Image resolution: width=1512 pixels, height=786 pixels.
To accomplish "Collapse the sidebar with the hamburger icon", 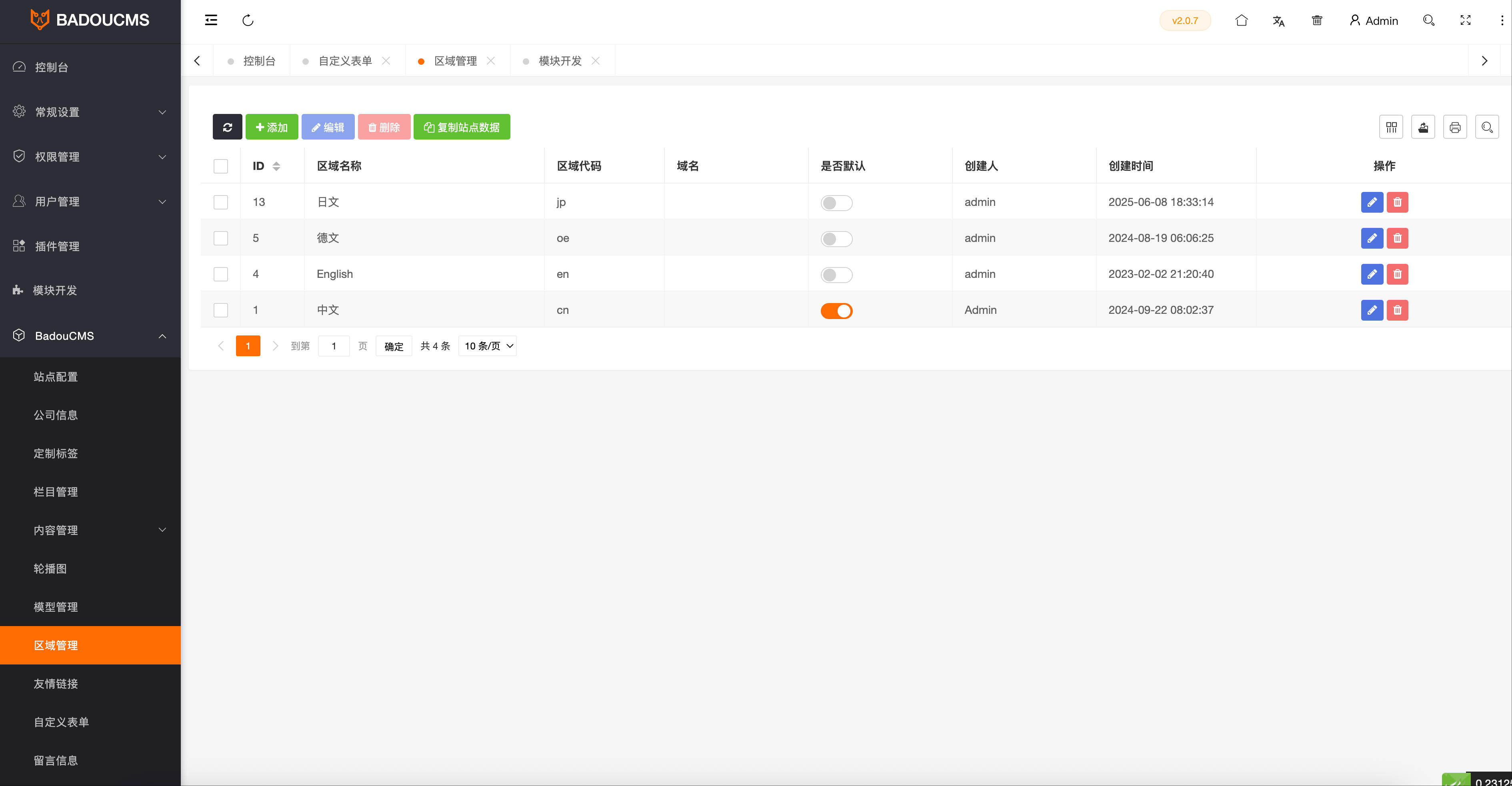I will click(x=211, y=20).
